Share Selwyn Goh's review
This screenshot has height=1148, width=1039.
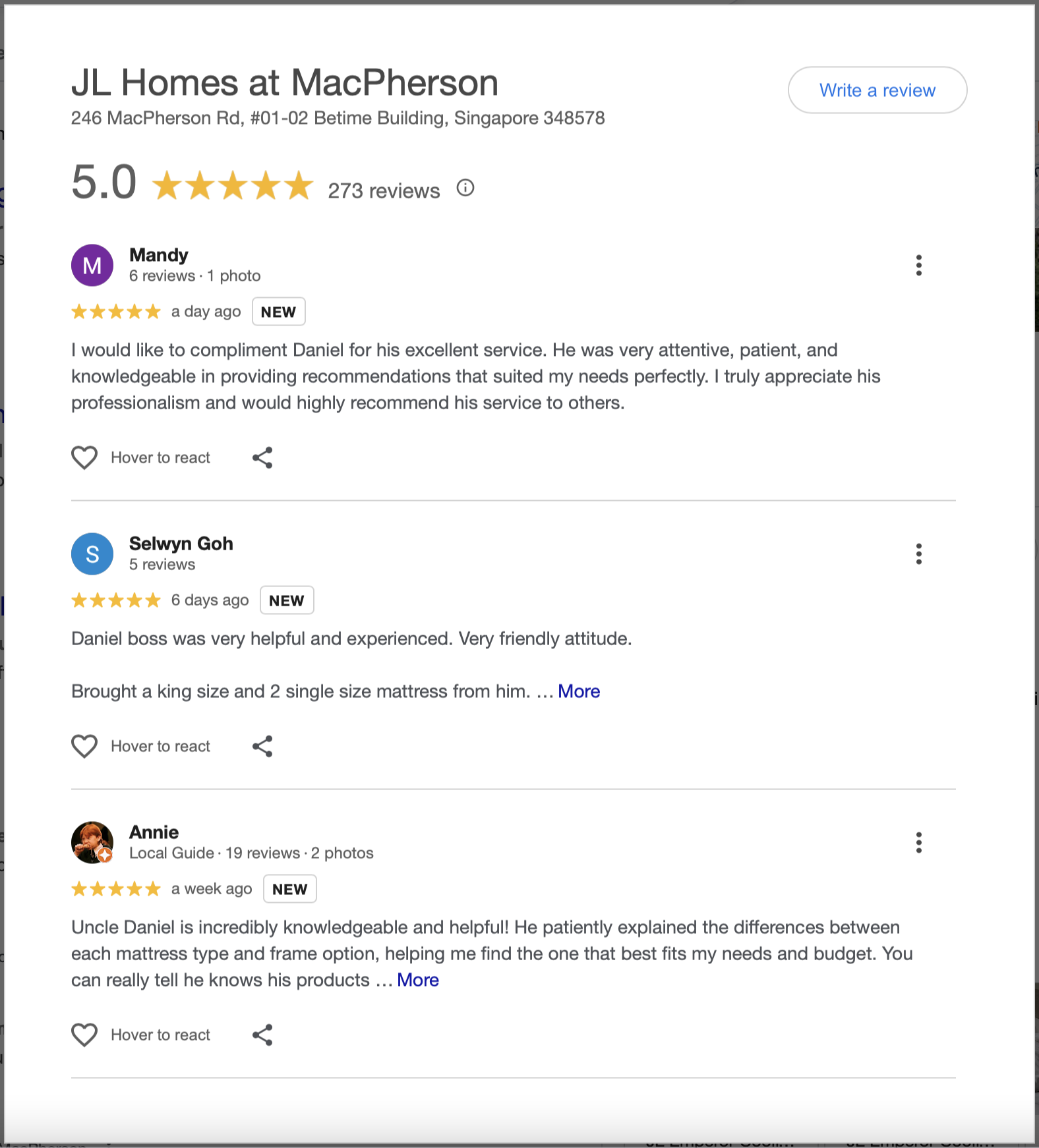click(262, 746)
